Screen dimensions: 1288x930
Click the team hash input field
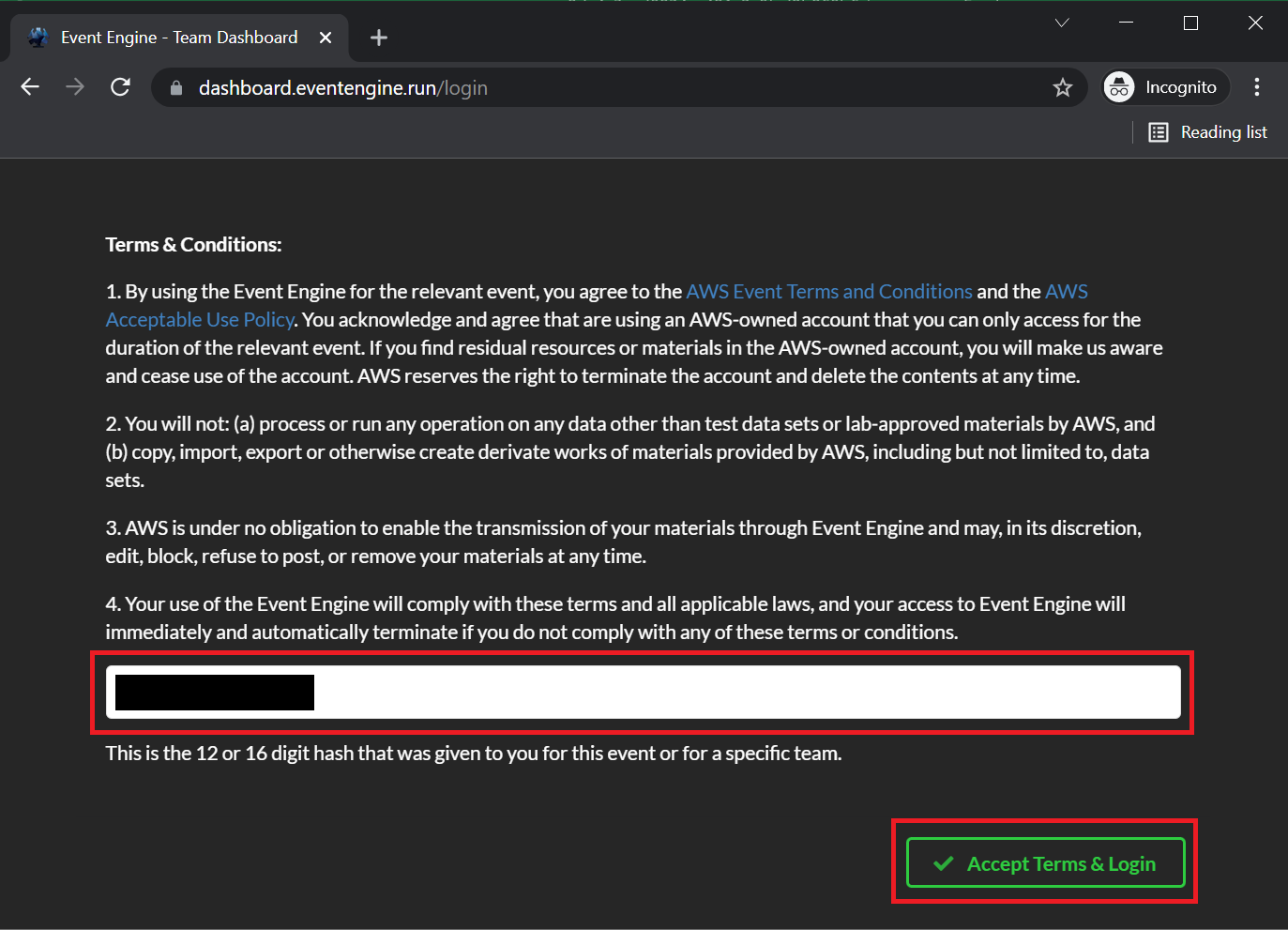pyautogui.click(x=644, y=693)
